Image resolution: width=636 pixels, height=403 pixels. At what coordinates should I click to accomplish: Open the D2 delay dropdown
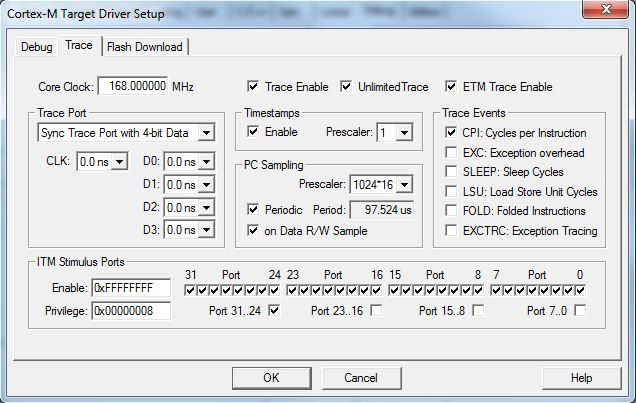coord(206,208)
